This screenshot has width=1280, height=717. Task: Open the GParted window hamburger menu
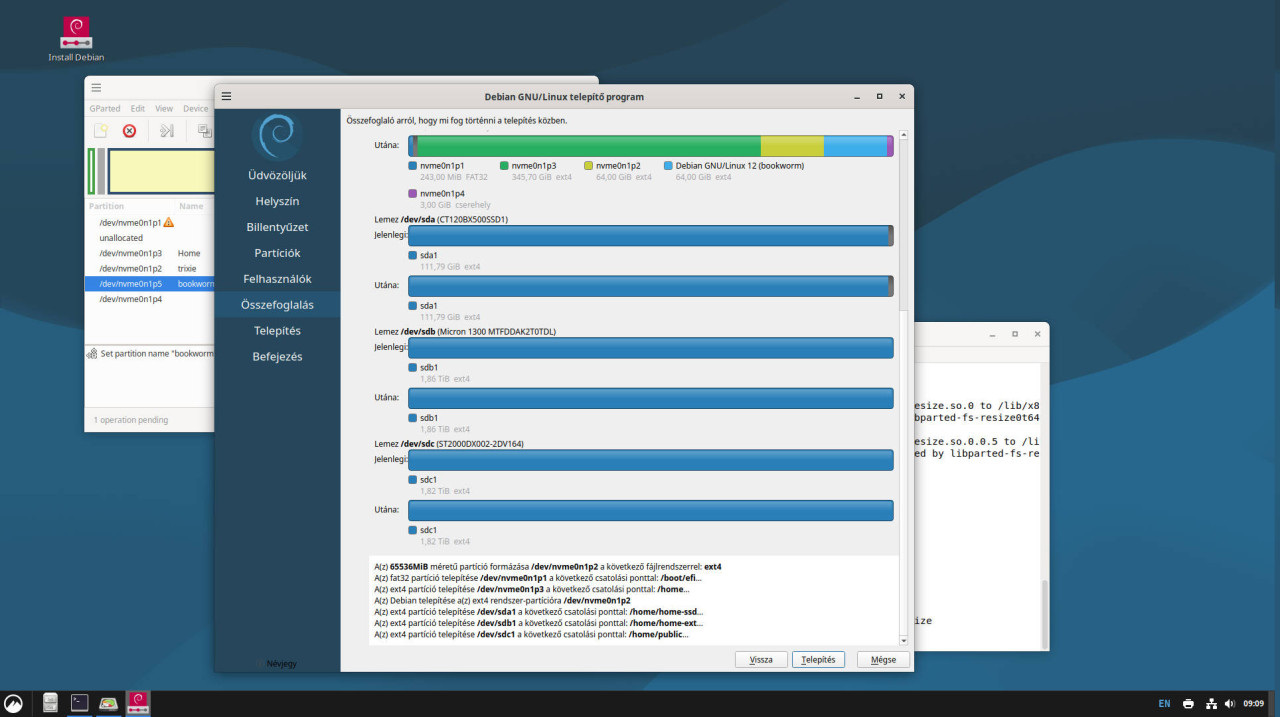(96, 88)
